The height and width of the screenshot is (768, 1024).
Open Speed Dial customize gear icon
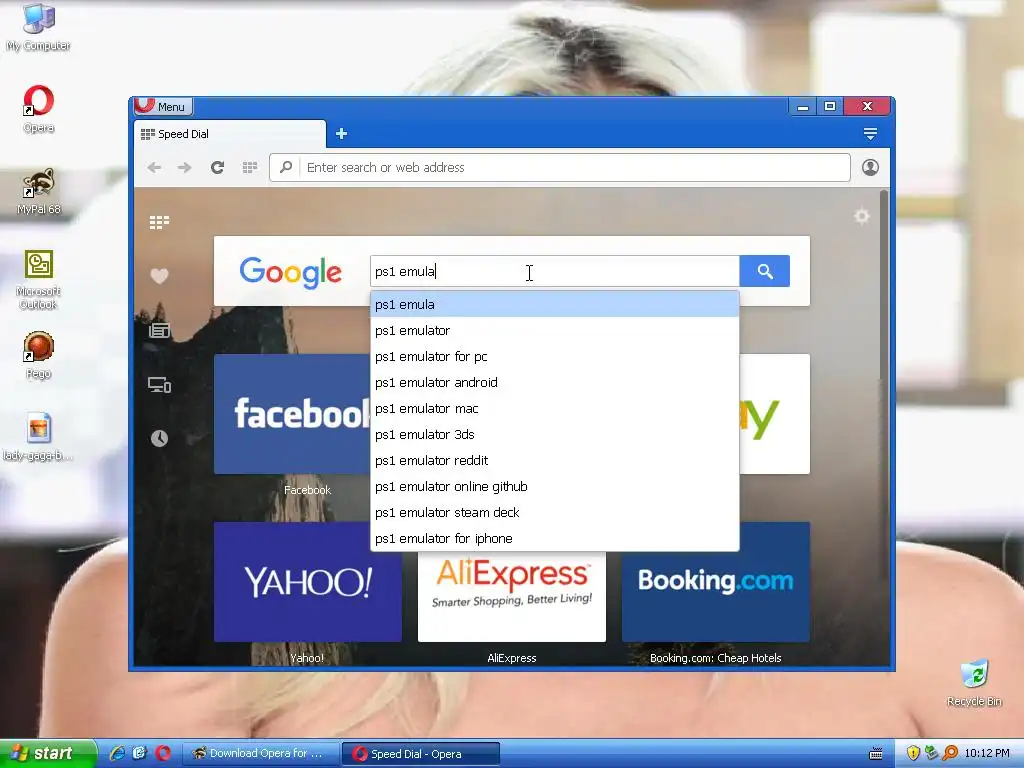[862, 216]
